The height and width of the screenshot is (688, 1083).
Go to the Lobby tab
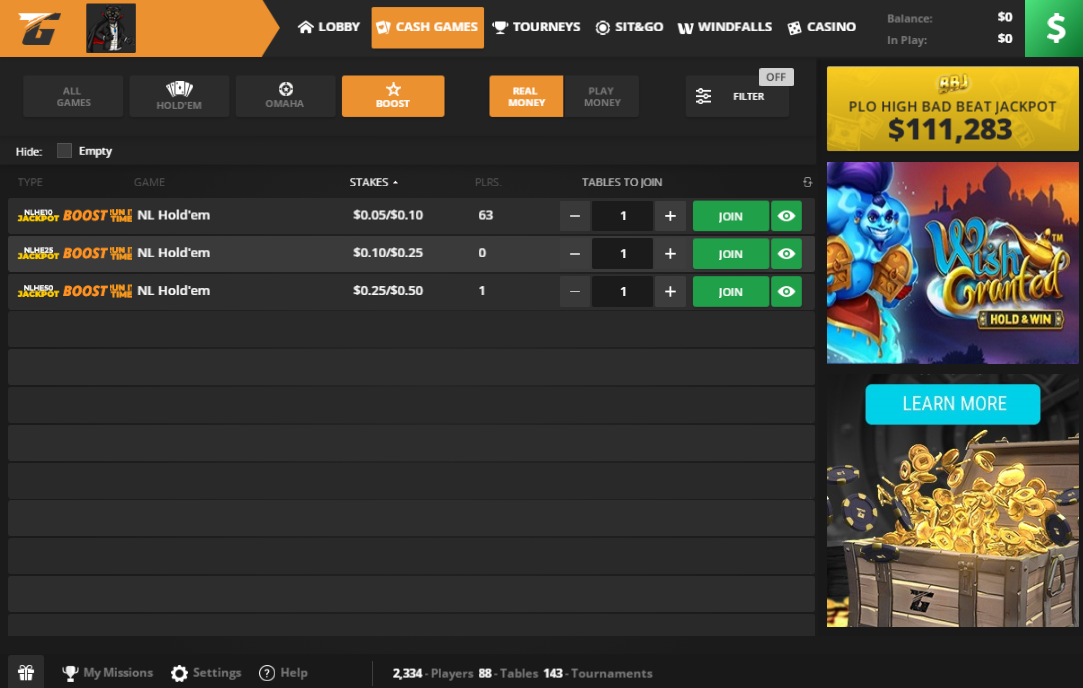pos(329,27)
